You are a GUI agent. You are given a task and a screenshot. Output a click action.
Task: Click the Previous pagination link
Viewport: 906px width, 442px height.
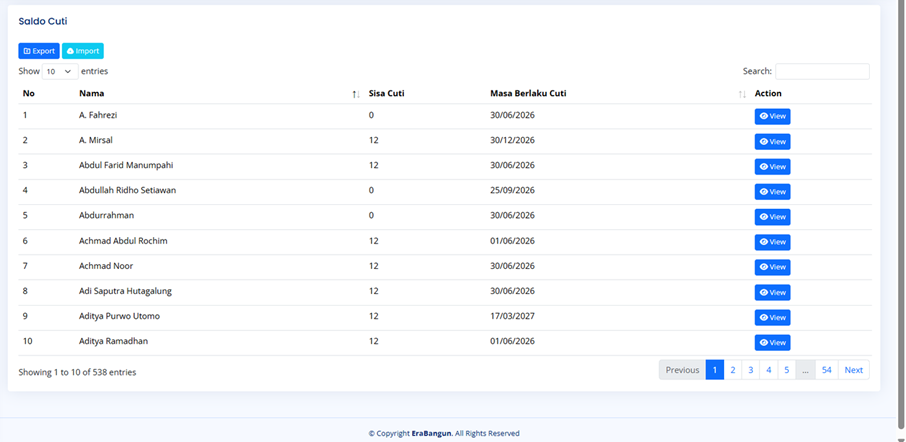[682, 370]
